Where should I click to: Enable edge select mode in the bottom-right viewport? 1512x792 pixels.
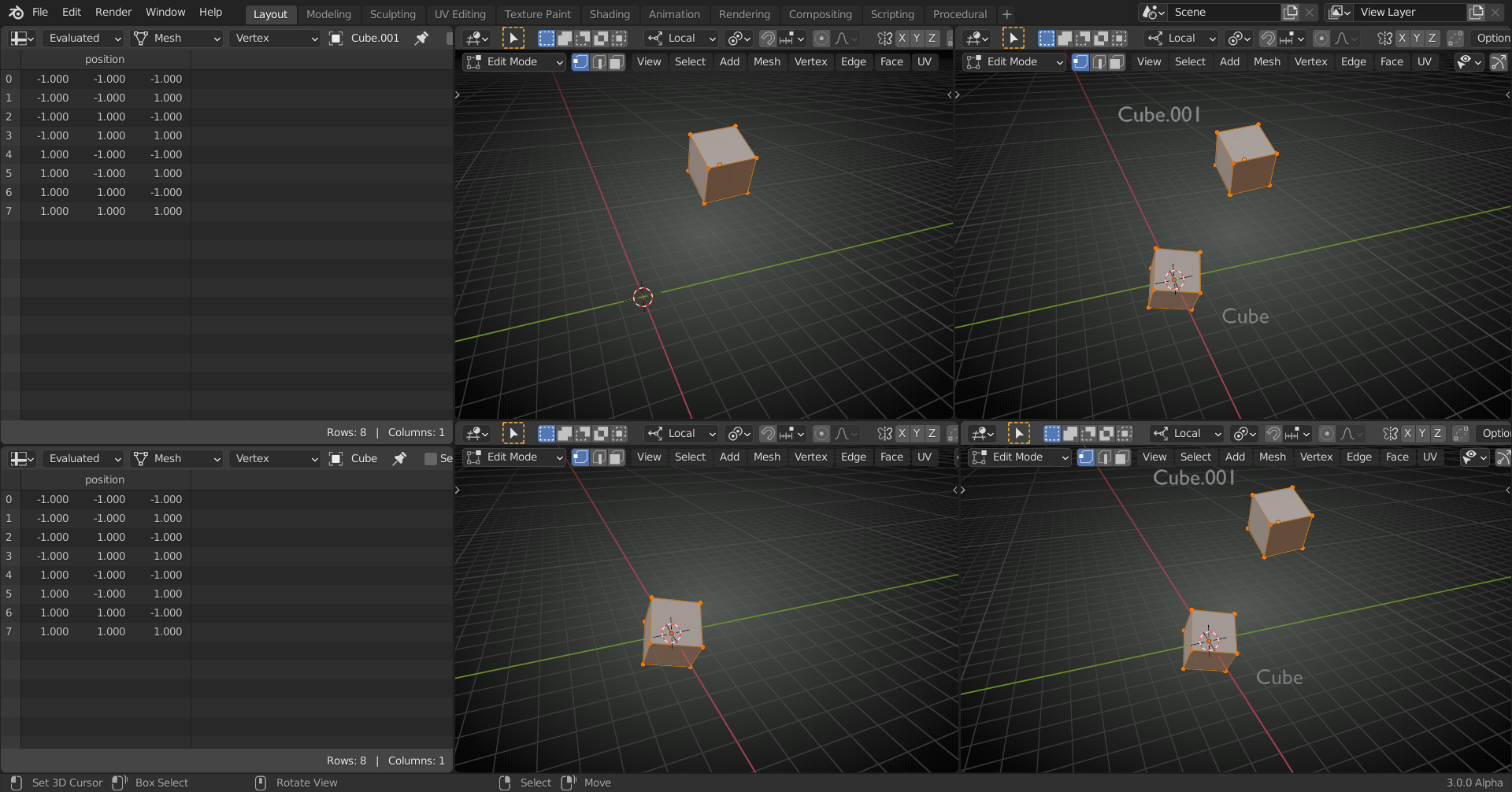pos(1104,457)
